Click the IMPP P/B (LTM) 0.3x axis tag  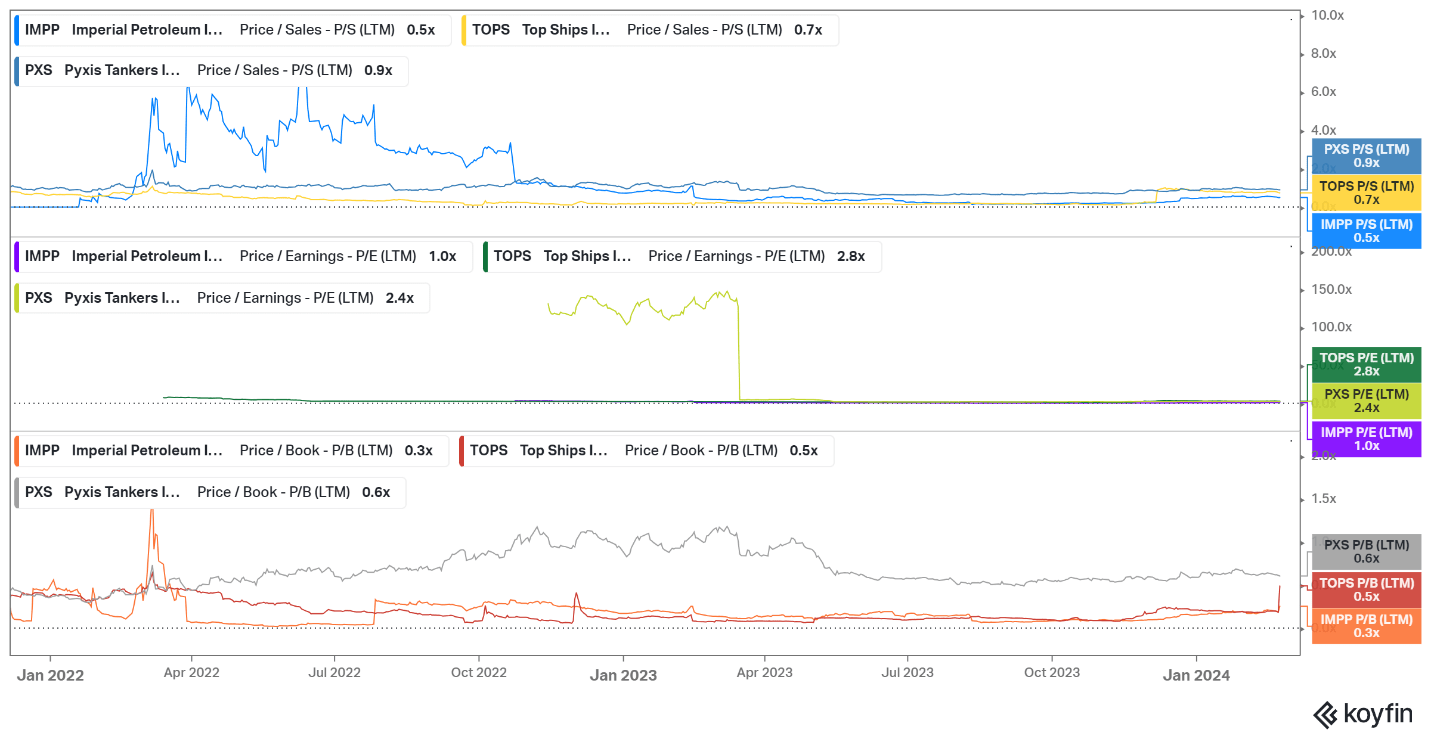point(1366,626)
